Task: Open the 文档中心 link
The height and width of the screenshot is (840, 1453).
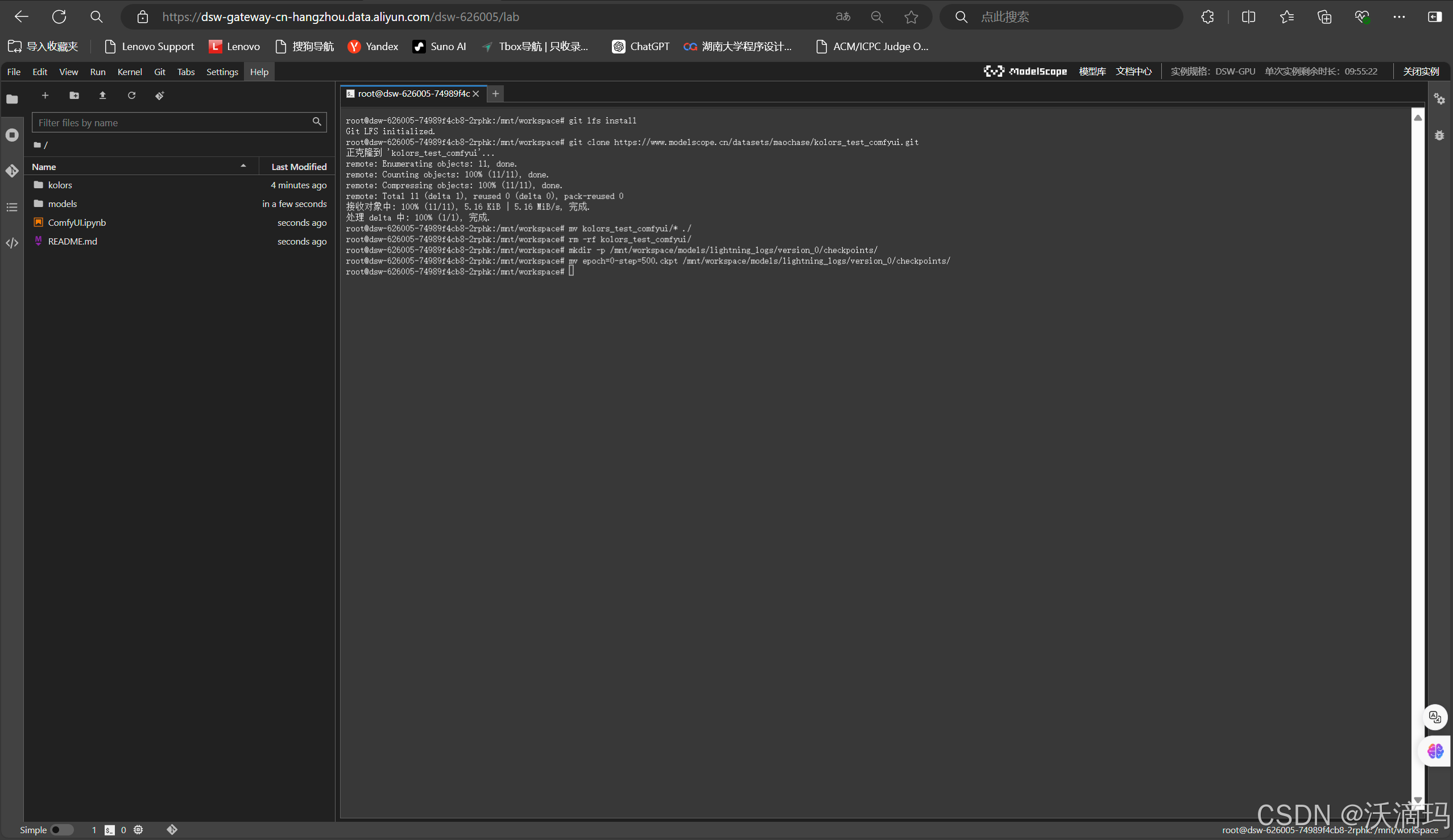Action: 1133,72
